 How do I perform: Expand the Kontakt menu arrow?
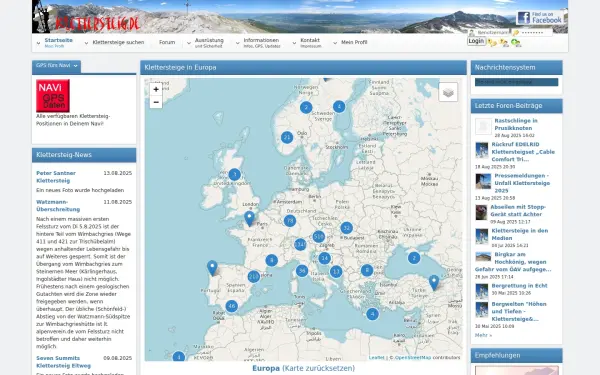(x=294, y=43)
